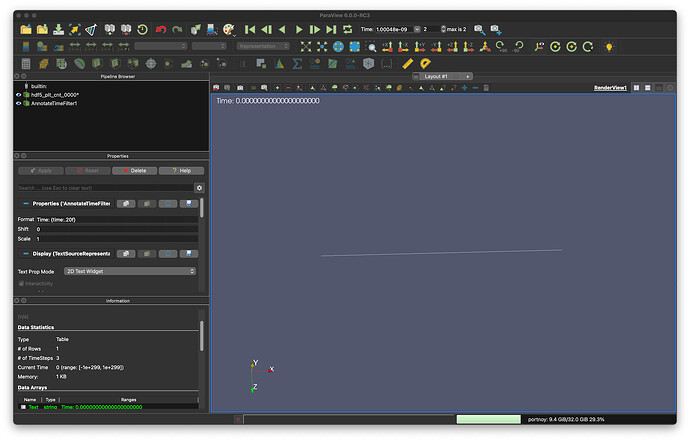Select the yellow protractor angle tool

click(x=425, y=63)
